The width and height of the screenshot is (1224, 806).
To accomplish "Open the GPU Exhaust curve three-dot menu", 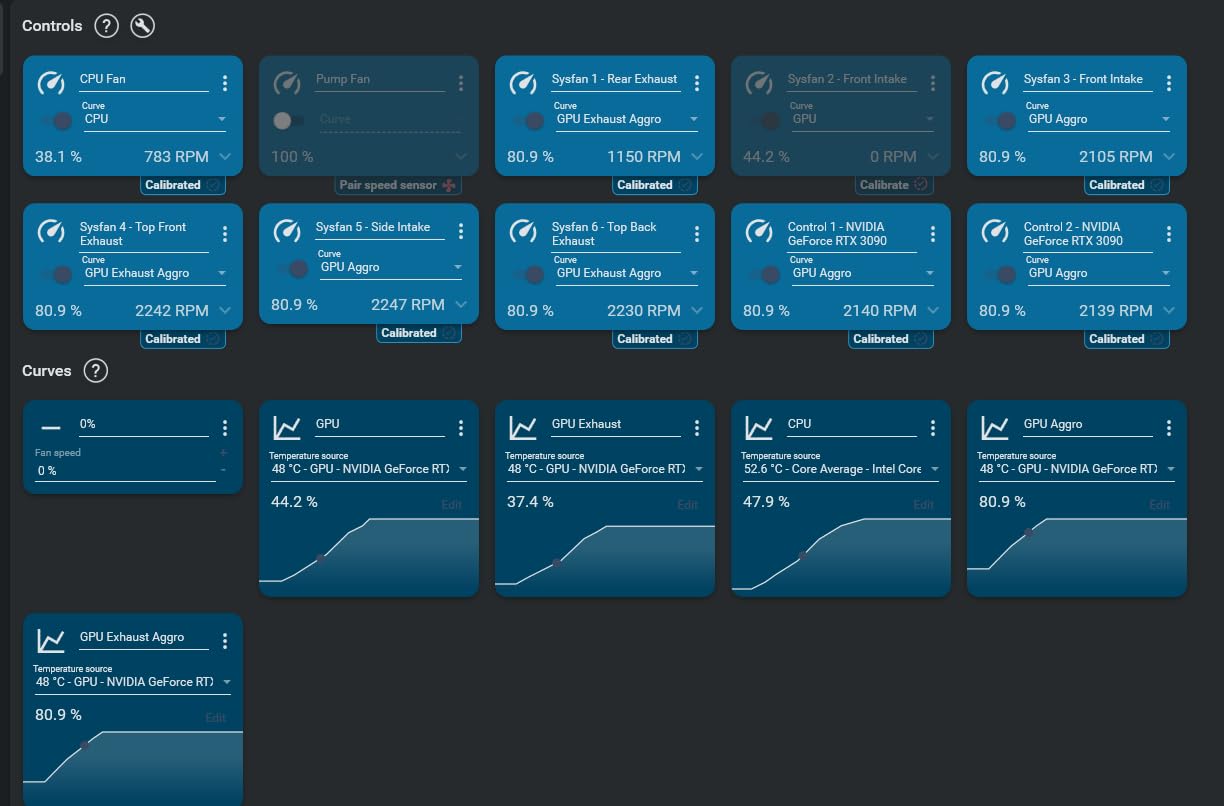I will pyautogui.click(x=697, y=428).
